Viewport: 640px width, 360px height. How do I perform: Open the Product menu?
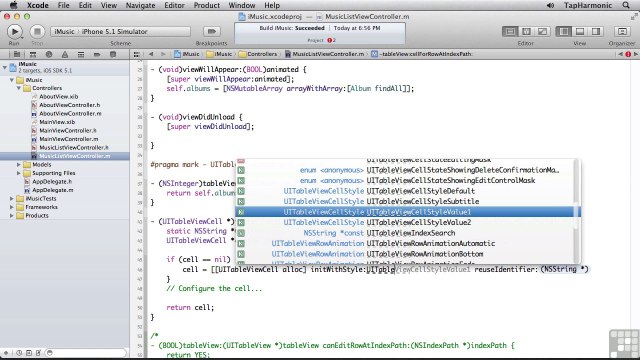207,5
